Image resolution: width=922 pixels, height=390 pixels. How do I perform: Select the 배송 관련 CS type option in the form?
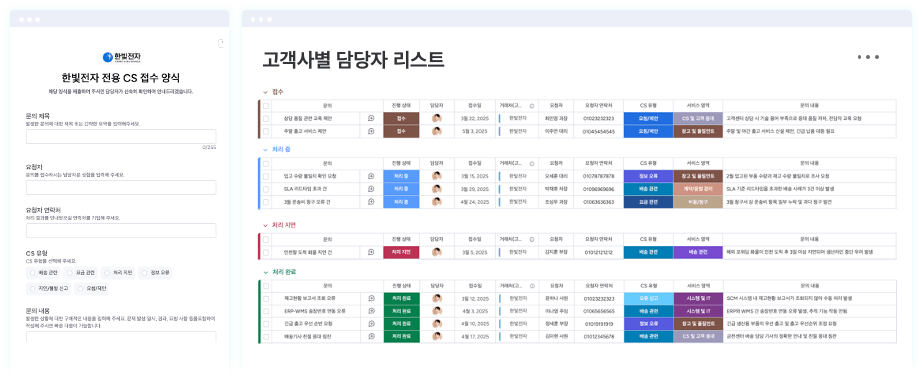pos(44,273)
